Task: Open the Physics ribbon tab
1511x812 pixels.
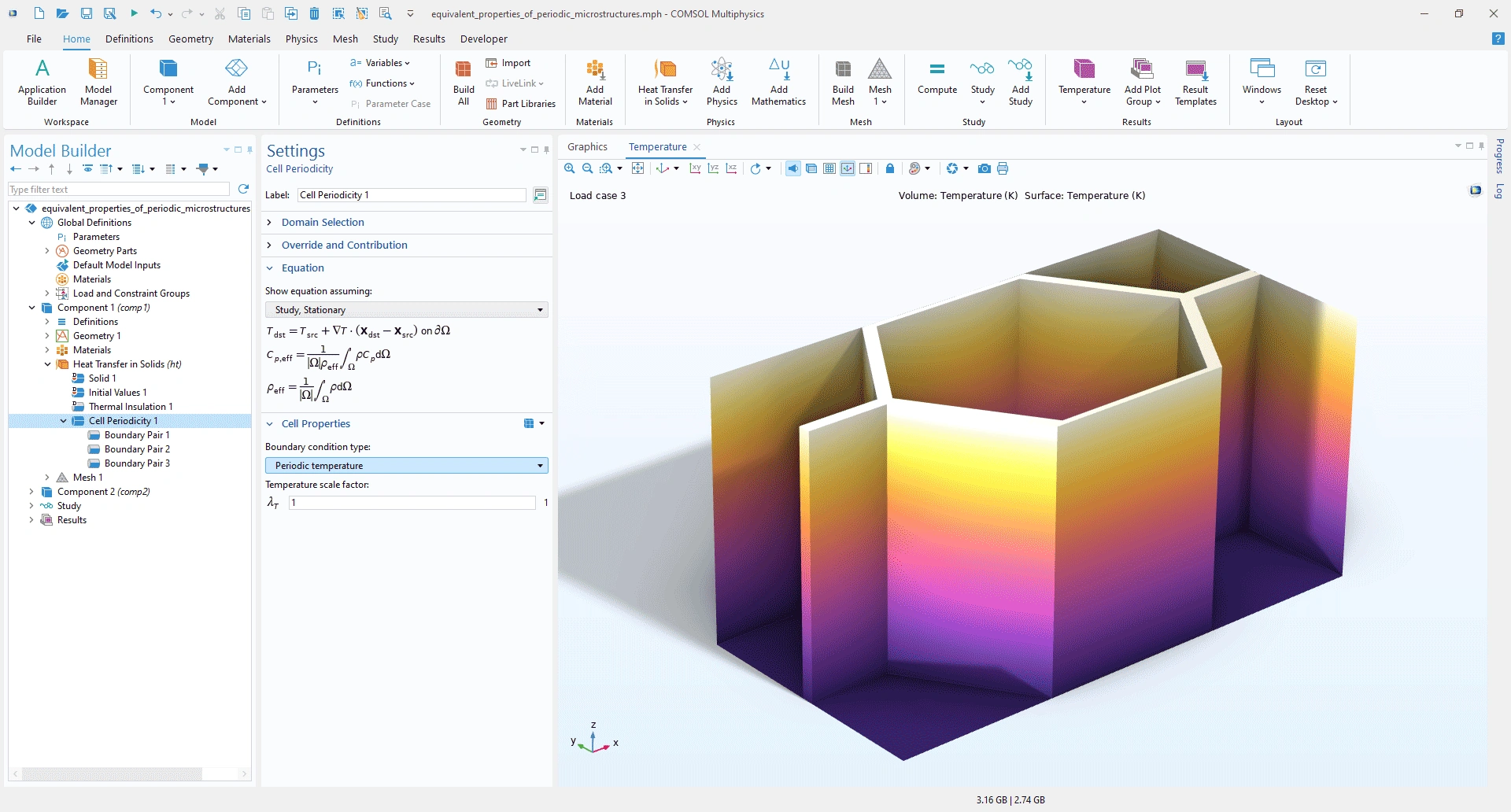Action: (x=301, y=39)
